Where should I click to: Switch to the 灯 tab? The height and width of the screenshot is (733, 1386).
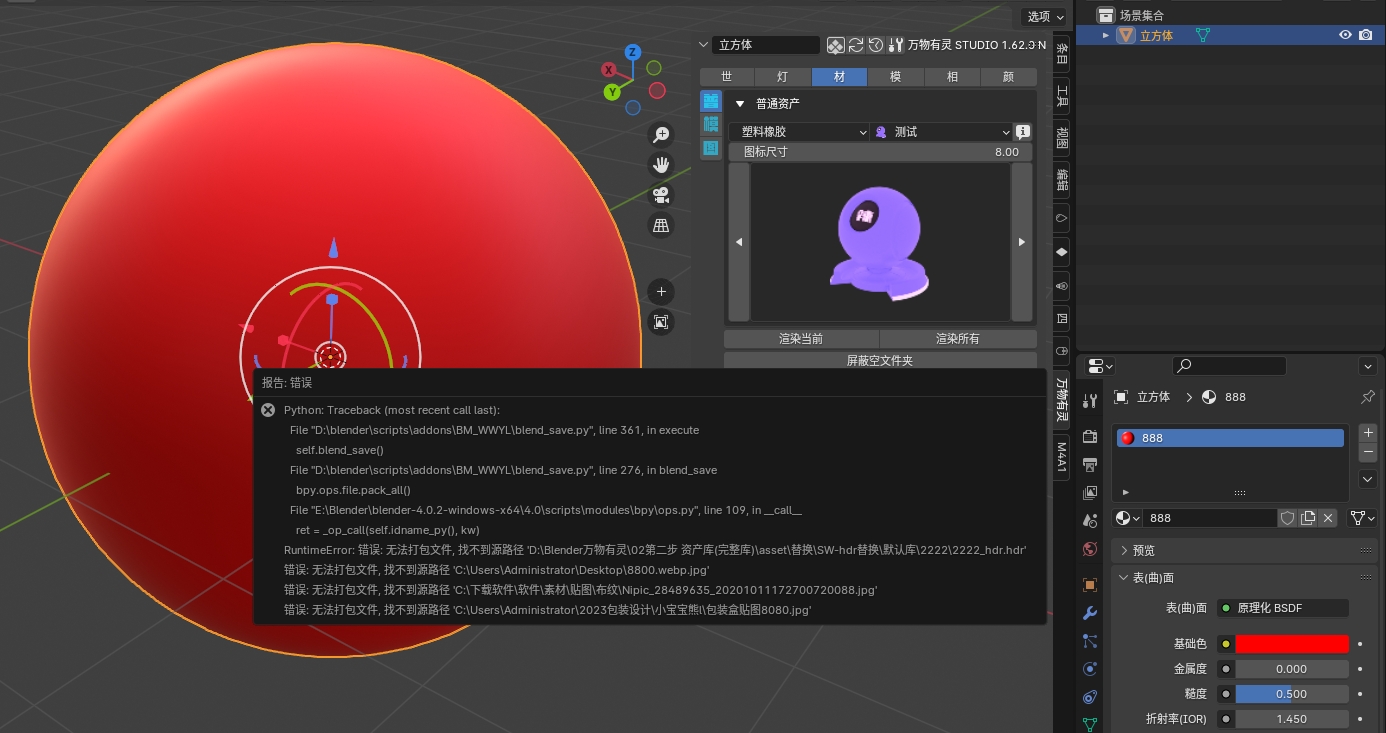(783, 77)
